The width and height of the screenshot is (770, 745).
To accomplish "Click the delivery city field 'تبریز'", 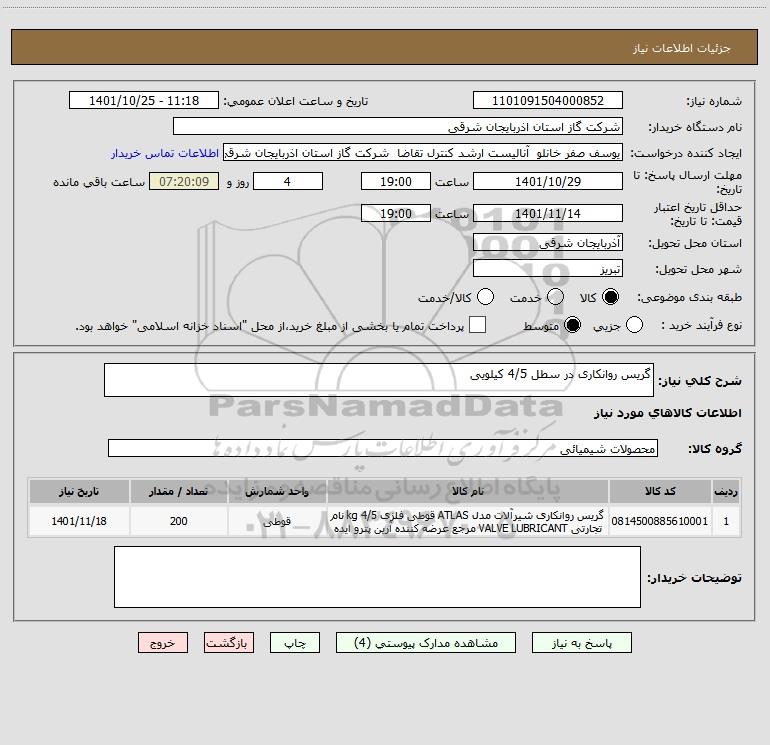I will 548,269.
